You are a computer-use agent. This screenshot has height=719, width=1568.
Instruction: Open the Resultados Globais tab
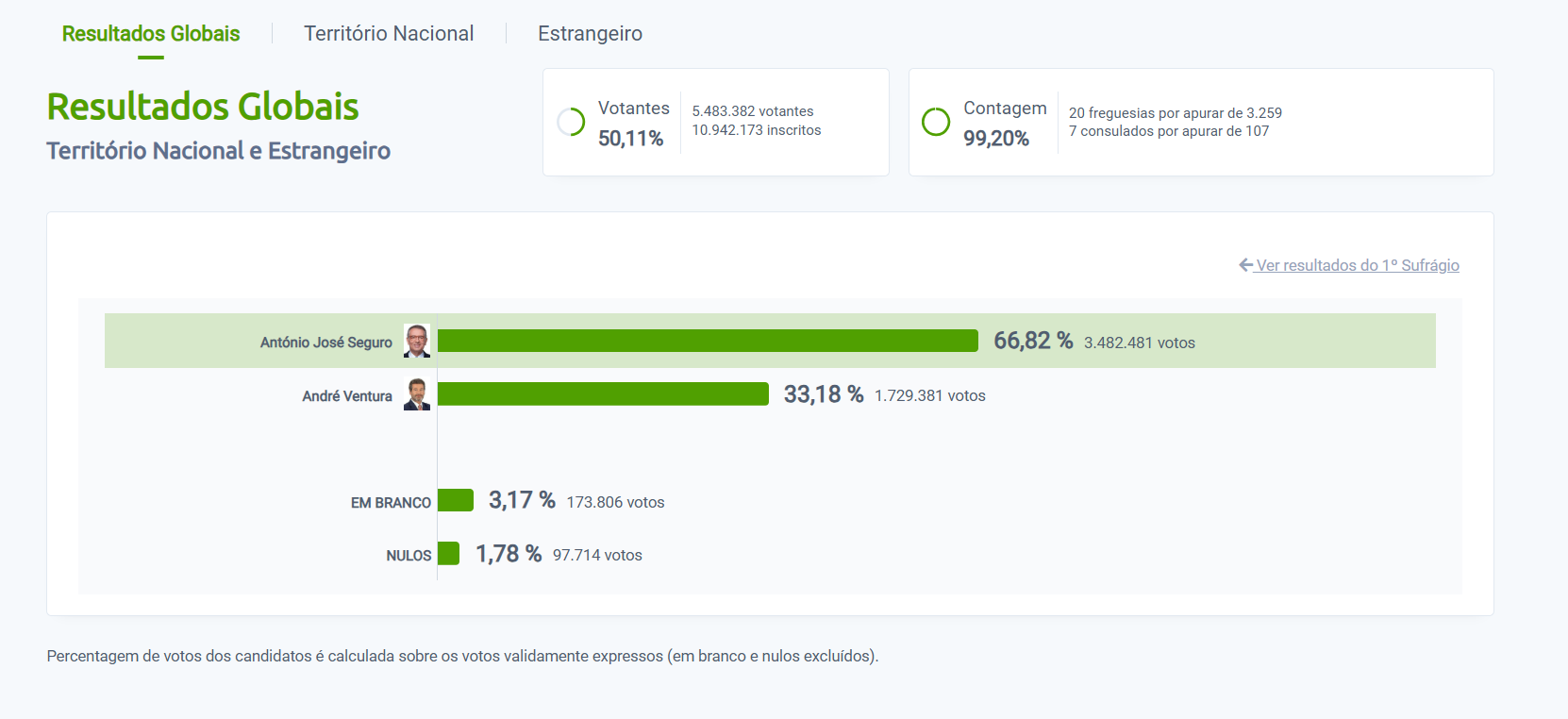tap(151, 34)
